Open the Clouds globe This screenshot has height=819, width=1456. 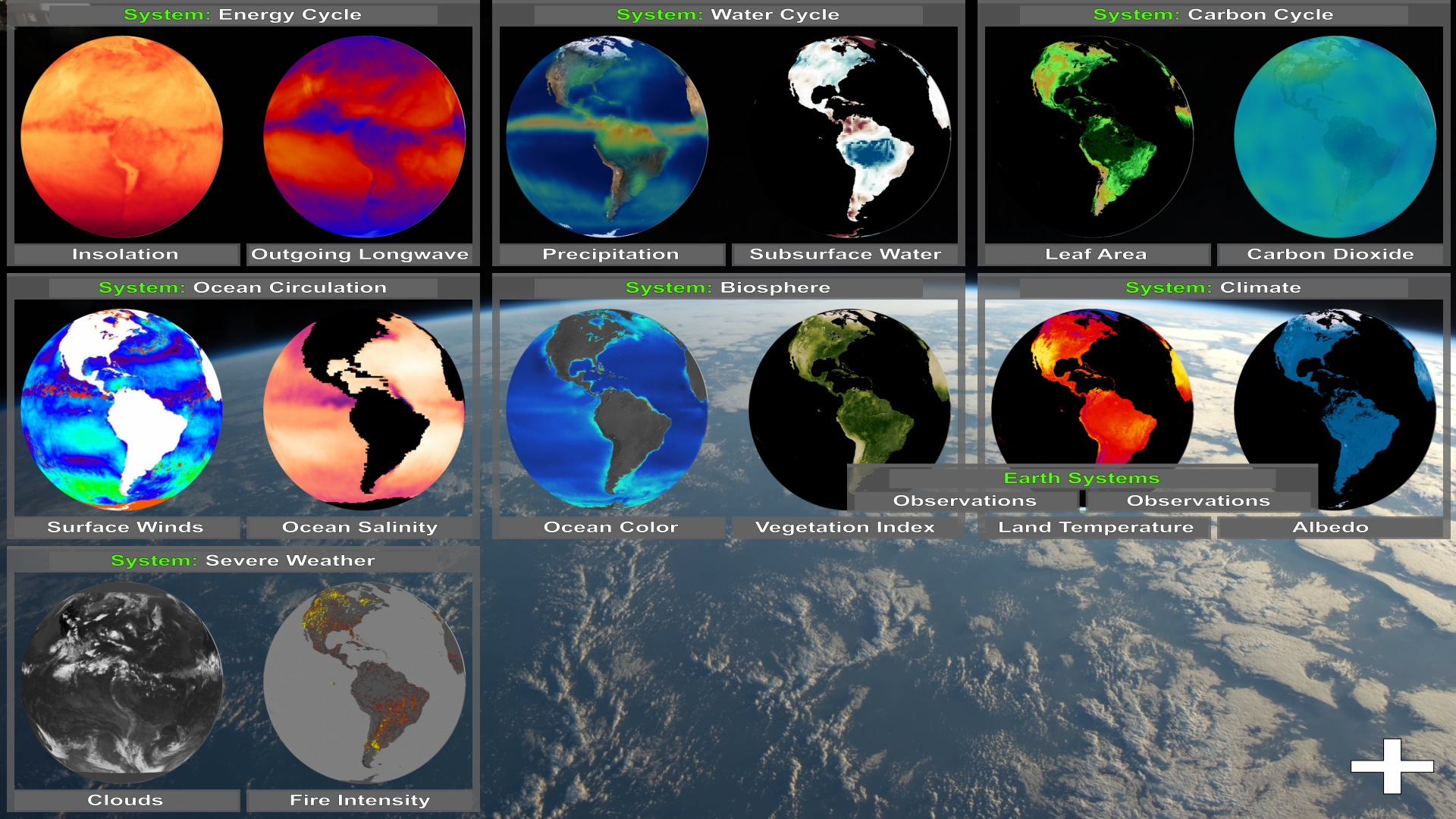(x=122, y=682)
